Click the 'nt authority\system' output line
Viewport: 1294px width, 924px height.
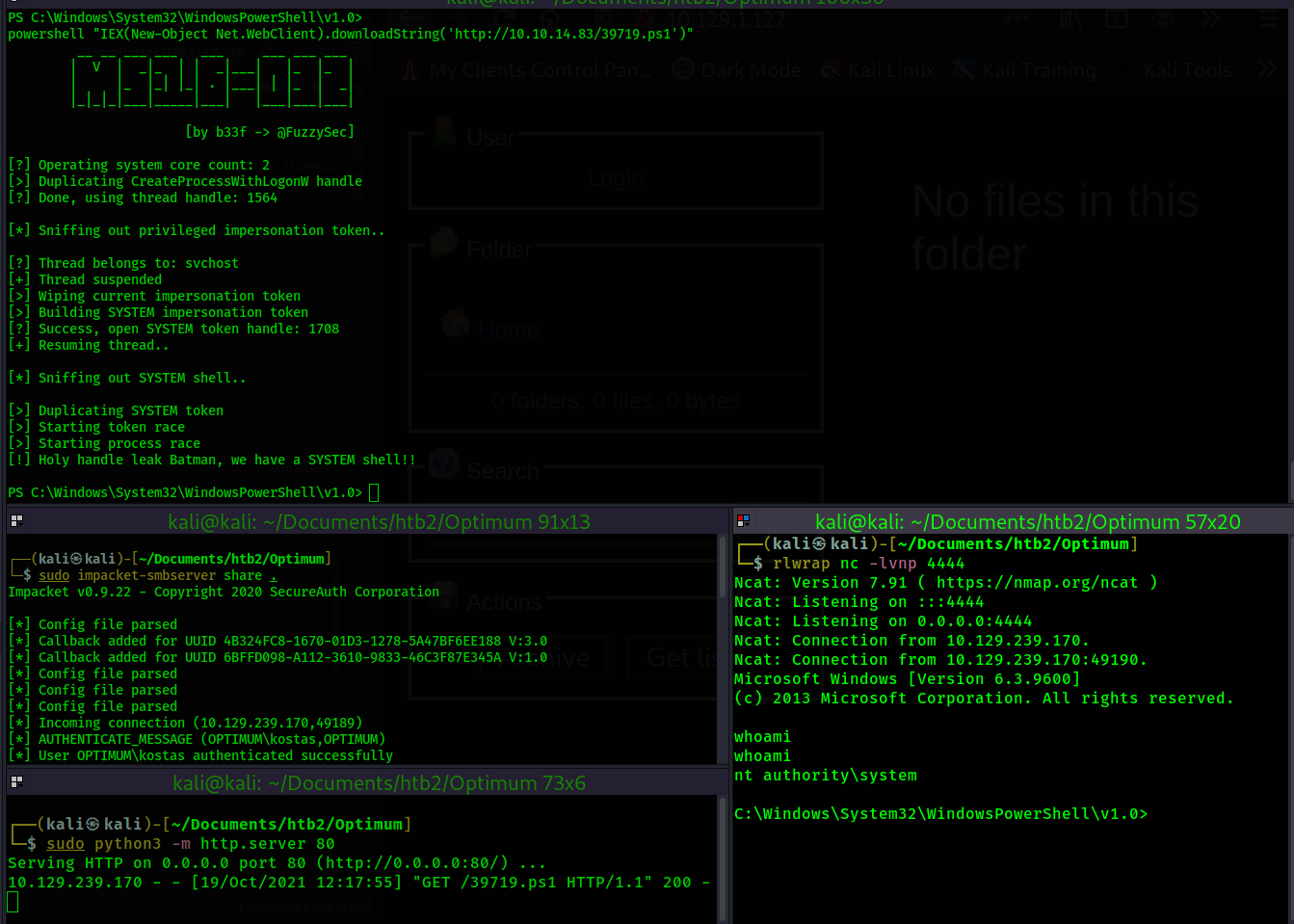click(826, 776)
